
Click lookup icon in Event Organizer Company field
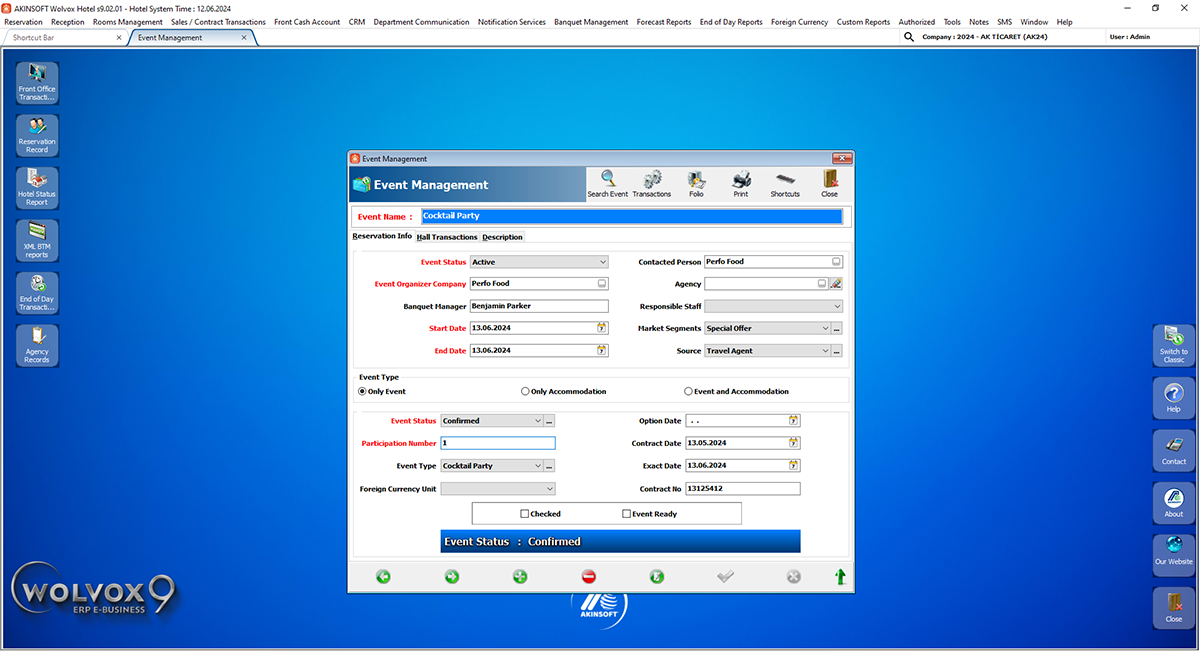pos(602,284)
